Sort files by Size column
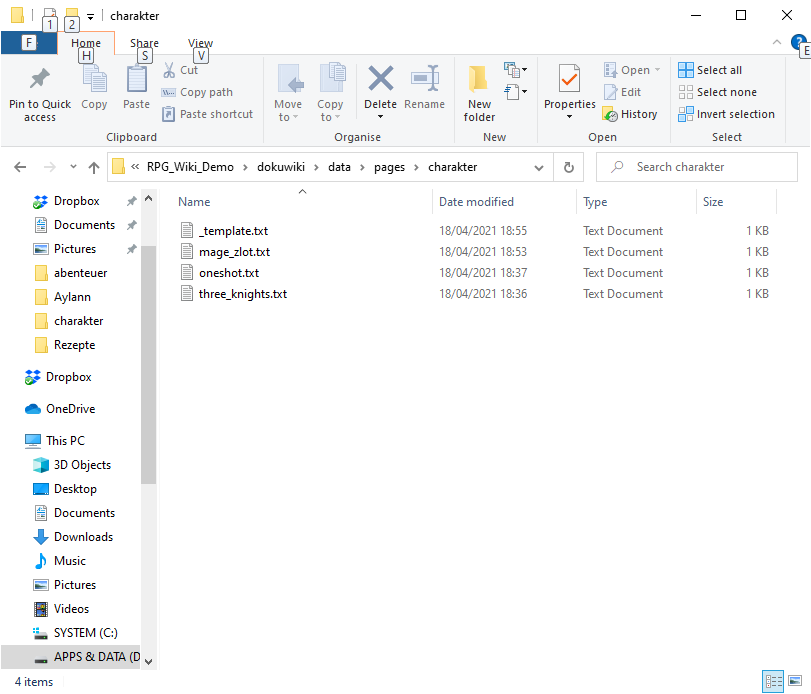Screen dimensions: 811x694 click(x=713, y=202)
